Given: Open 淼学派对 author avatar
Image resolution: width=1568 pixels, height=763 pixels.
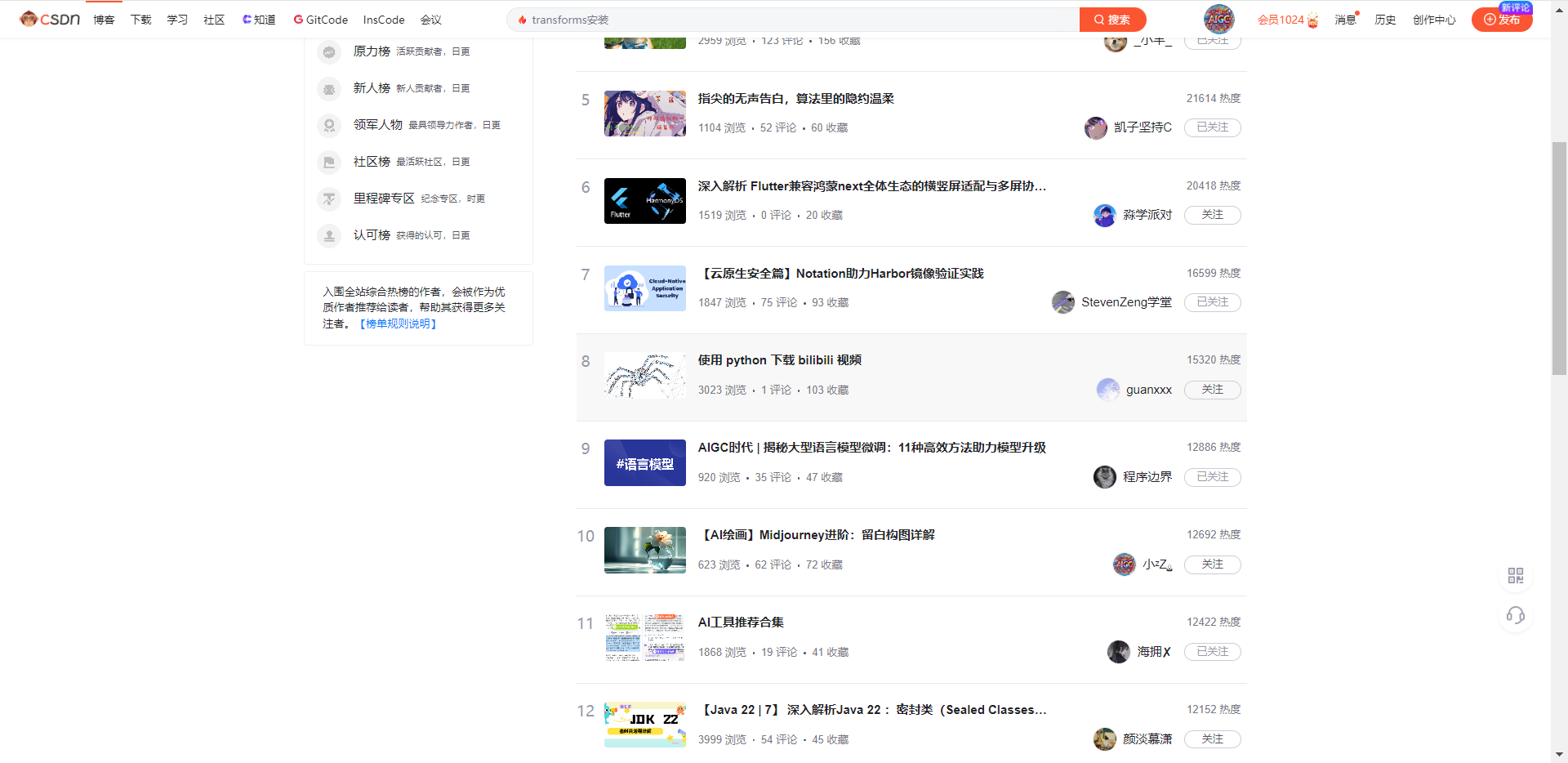Looking at the screenshot, I should 1105,216.
